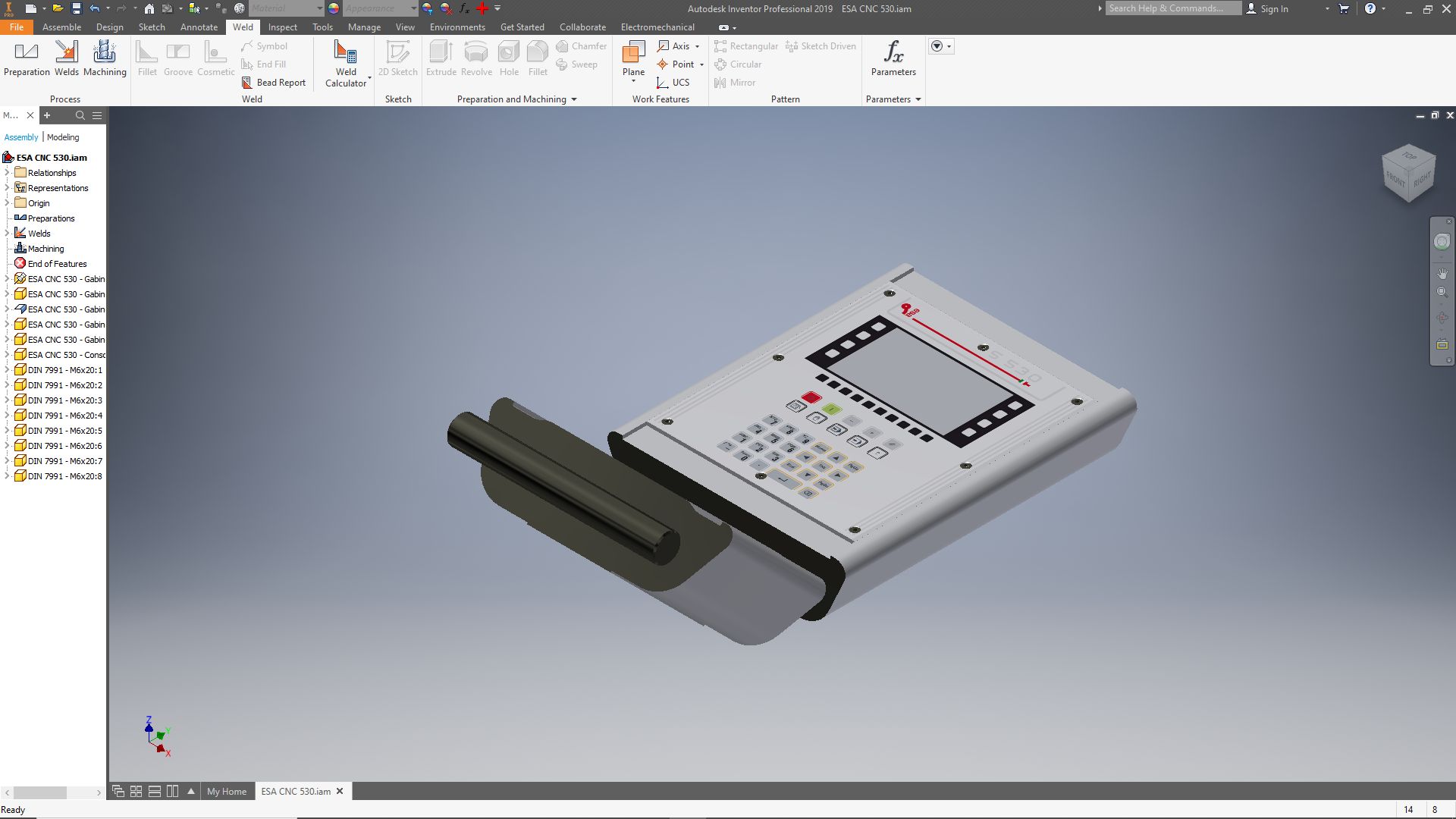Click the Search Help & Commands field

[1172, 8]
